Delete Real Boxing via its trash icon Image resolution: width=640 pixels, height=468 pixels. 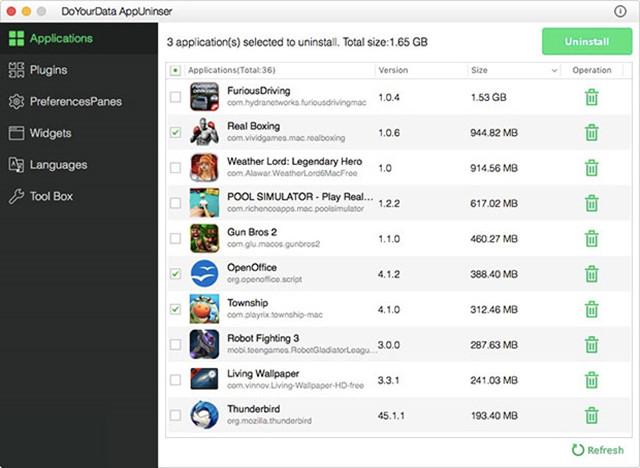[591, 133]
